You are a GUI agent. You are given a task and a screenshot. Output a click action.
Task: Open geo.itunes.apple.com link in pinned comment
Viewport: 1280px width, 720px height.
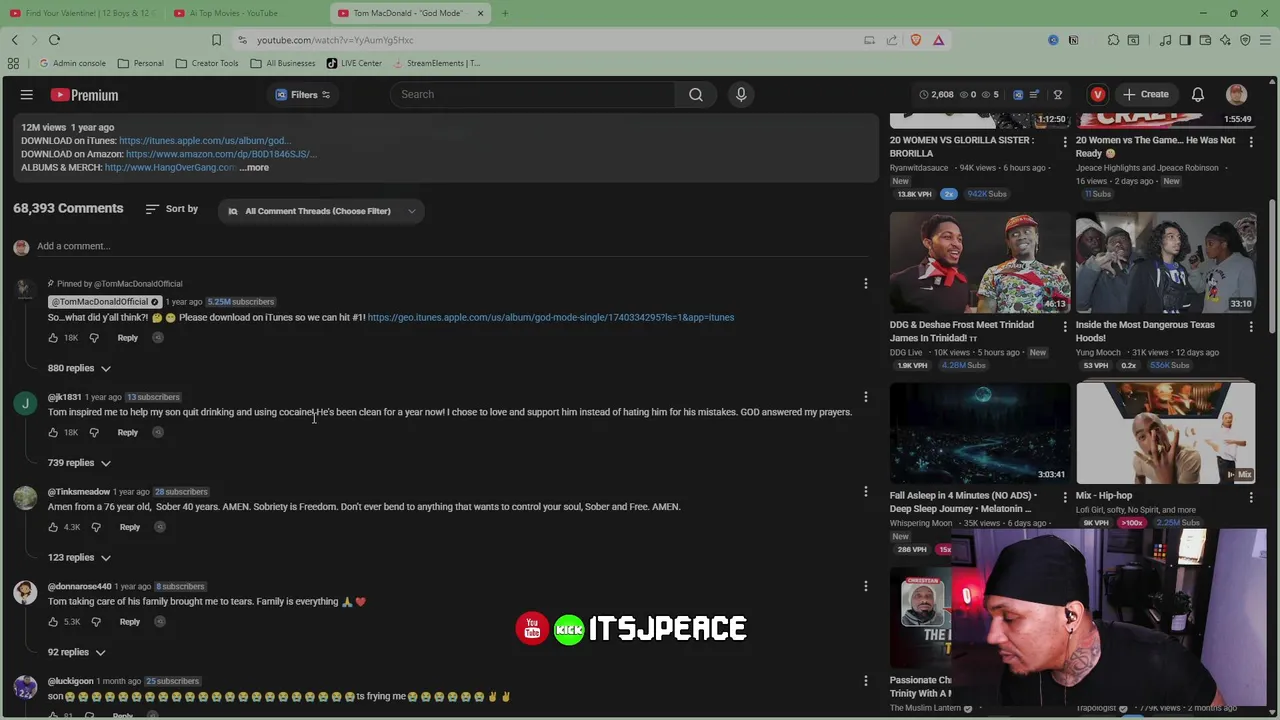click(x=551, y=318)
